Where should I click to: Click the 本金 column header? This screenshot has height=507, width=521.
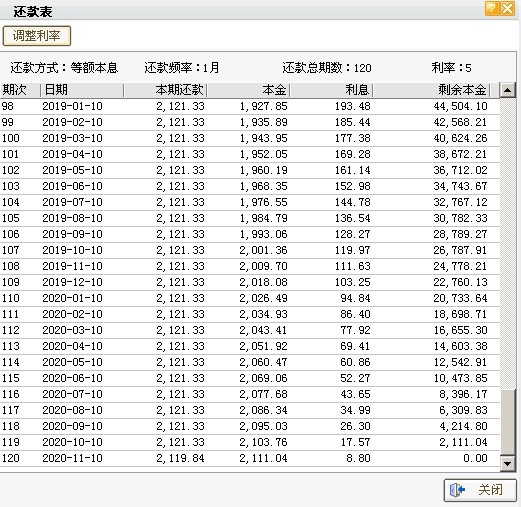(248, 90)
